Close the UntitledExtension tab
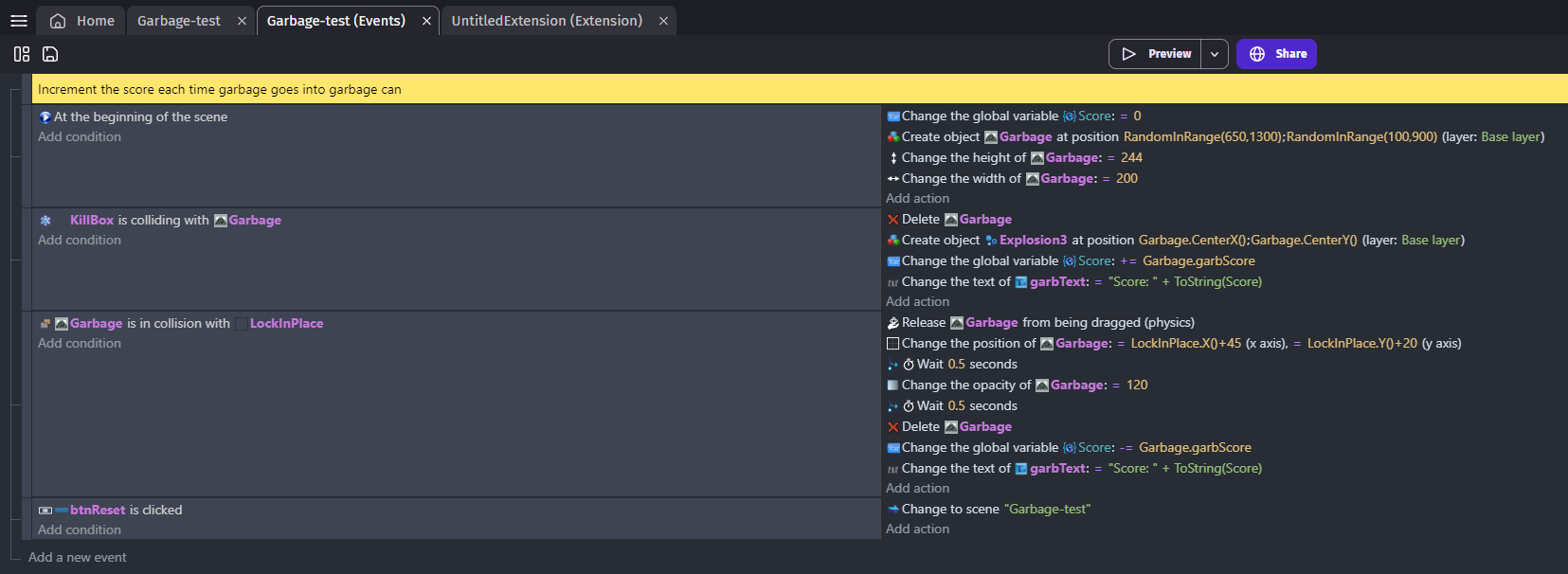Image resolution: width=1568 pixels, height=574 pixels. [663, 21]
